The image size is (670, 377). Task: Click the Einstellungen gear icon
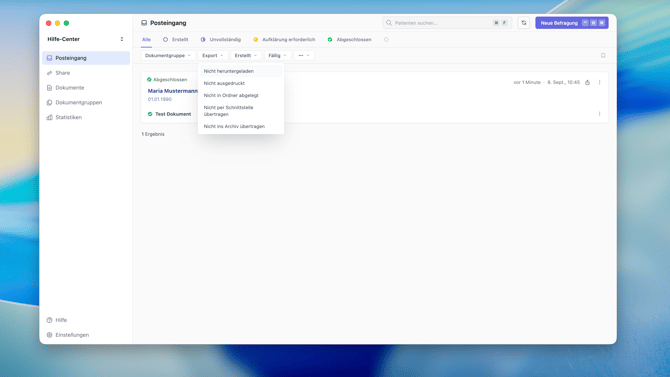click(x=50, y=335)
